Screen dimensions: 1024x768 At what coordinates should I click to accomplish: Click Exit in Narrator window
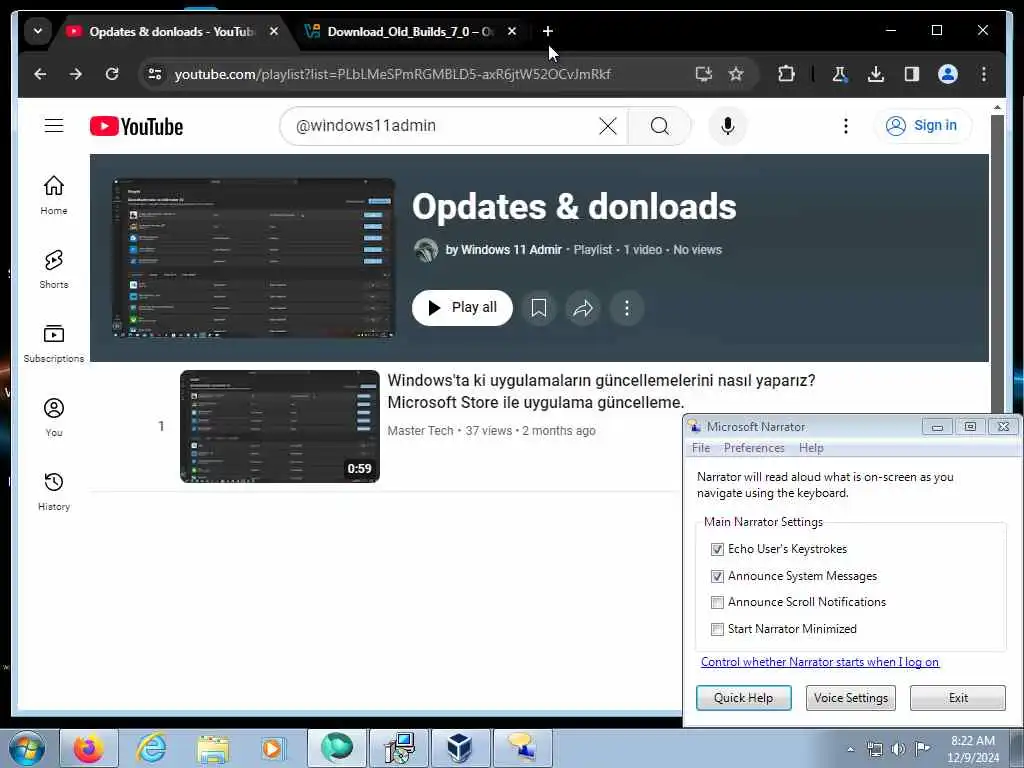(958, 697)
